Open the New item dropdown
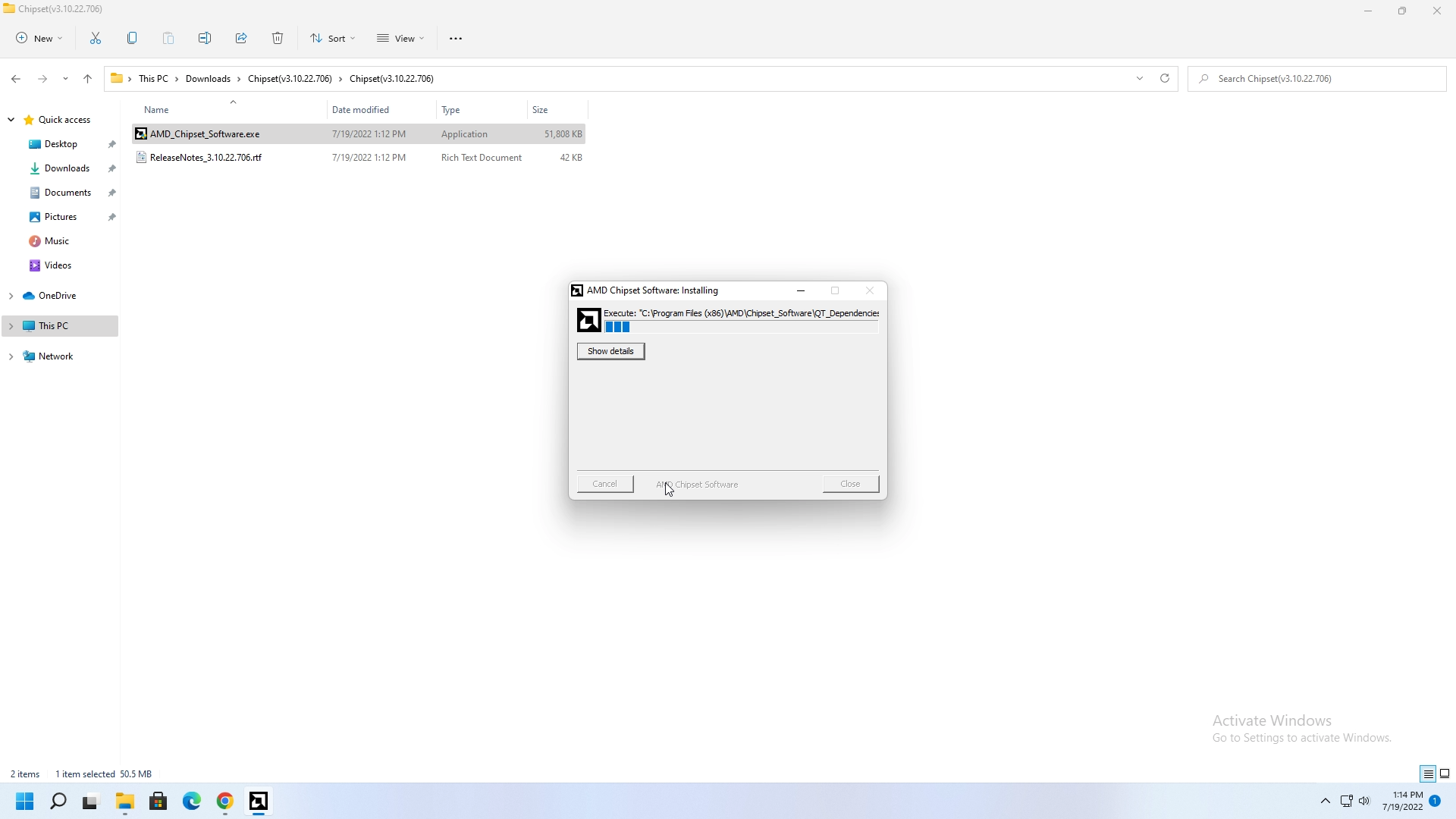This screenshot has height=819, width=1456. pos(39,39)
